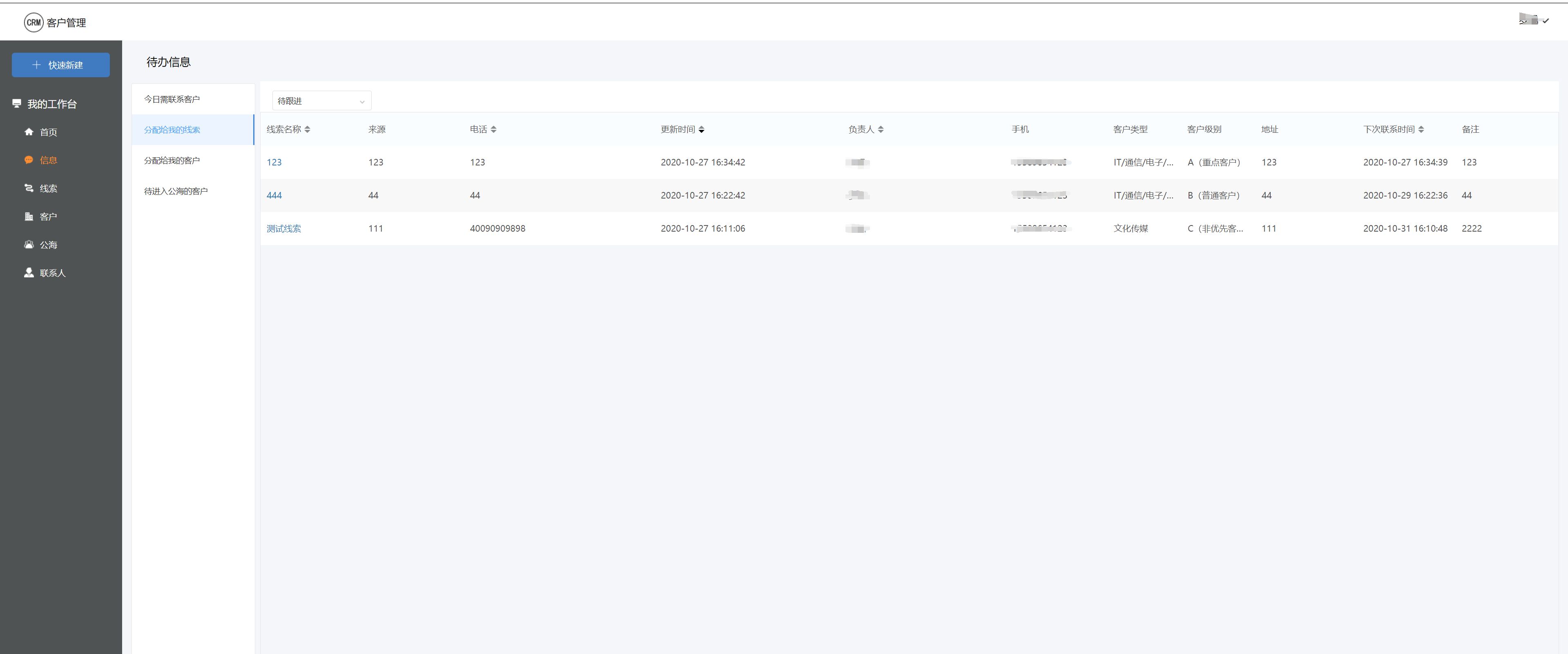Click the building icon for 客户
Viewport: 1568px width, 654px height.
tap(29, 216)
